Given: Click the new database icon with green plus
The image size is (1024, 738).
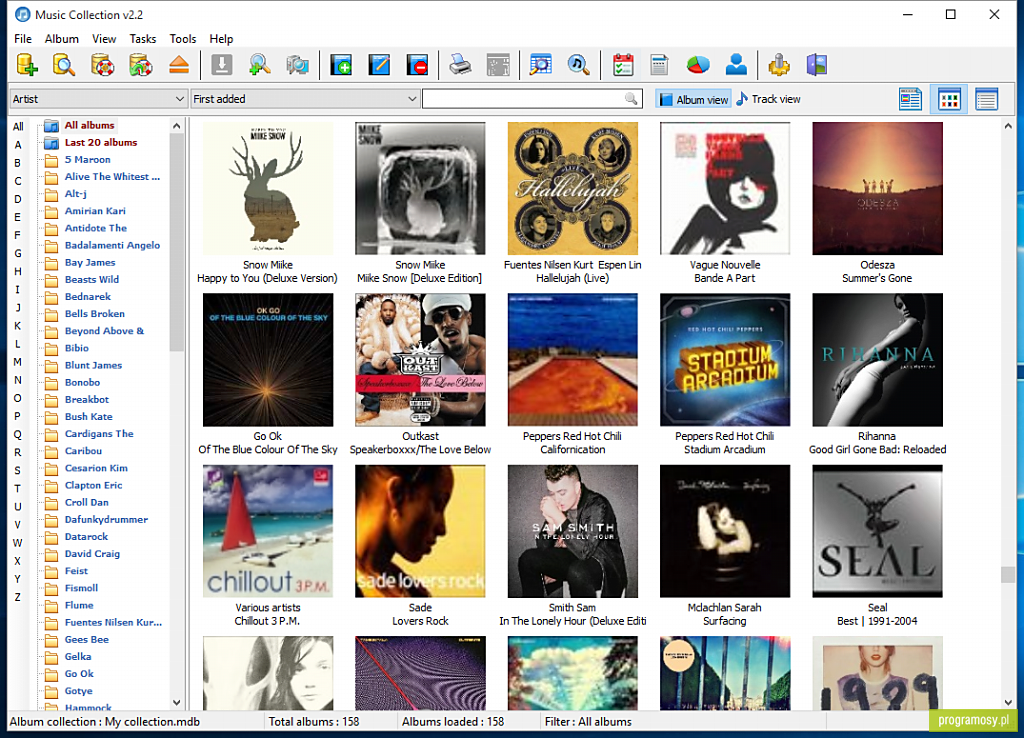Looking at the screenshot, I should click(x=27, y=65).
